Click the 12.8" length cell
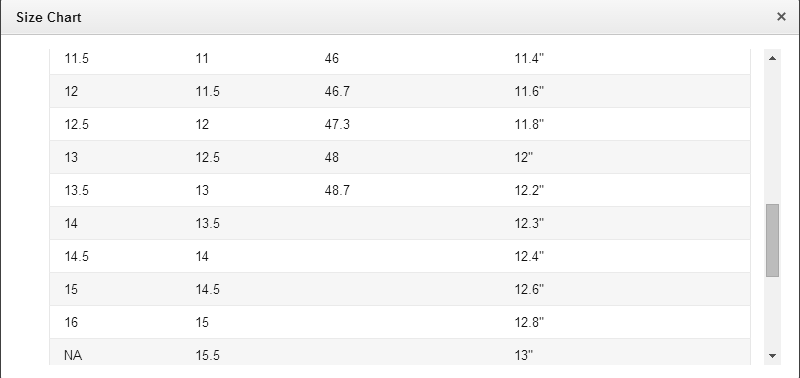The height and width of the screenshot is (378, 800). coord(529,322)
